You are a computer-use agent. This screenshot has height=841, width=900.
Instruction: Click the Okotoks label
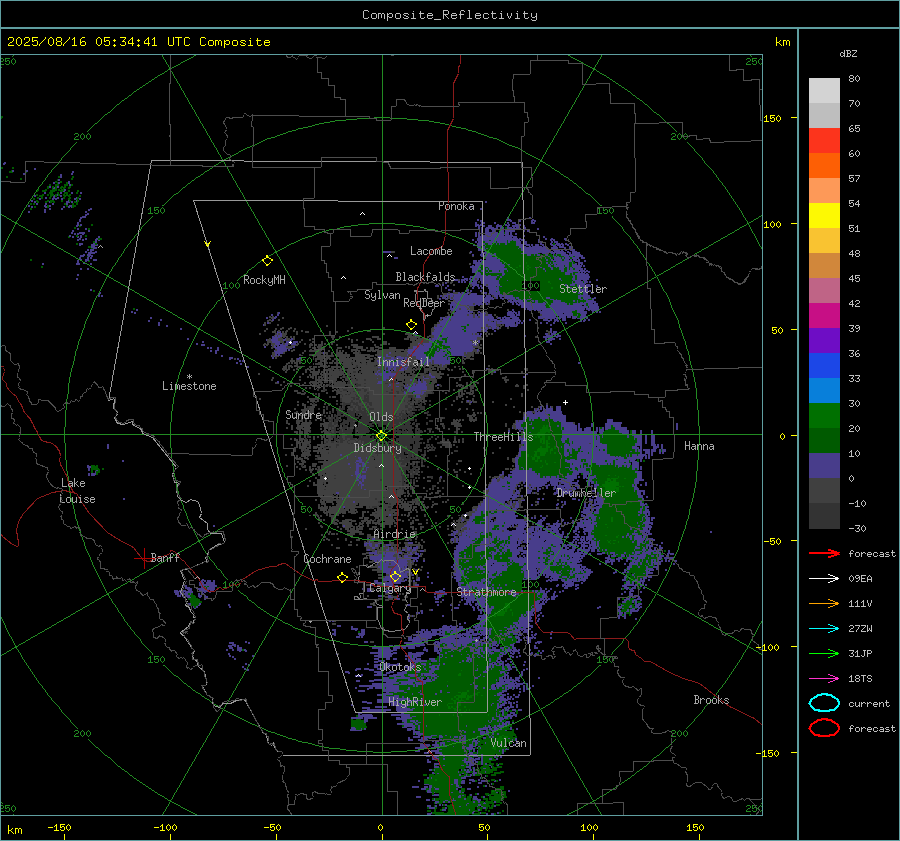pyautogui.click(x=400, y=667)
